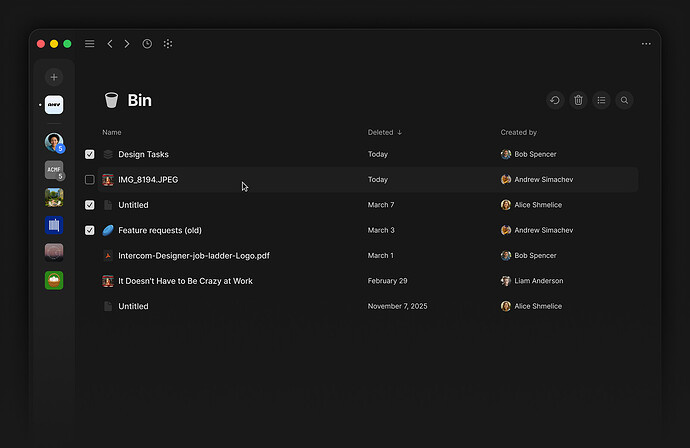The image size is (690, 448).
Task: Open the ACMF workspace icon
Action: point(54,170)
